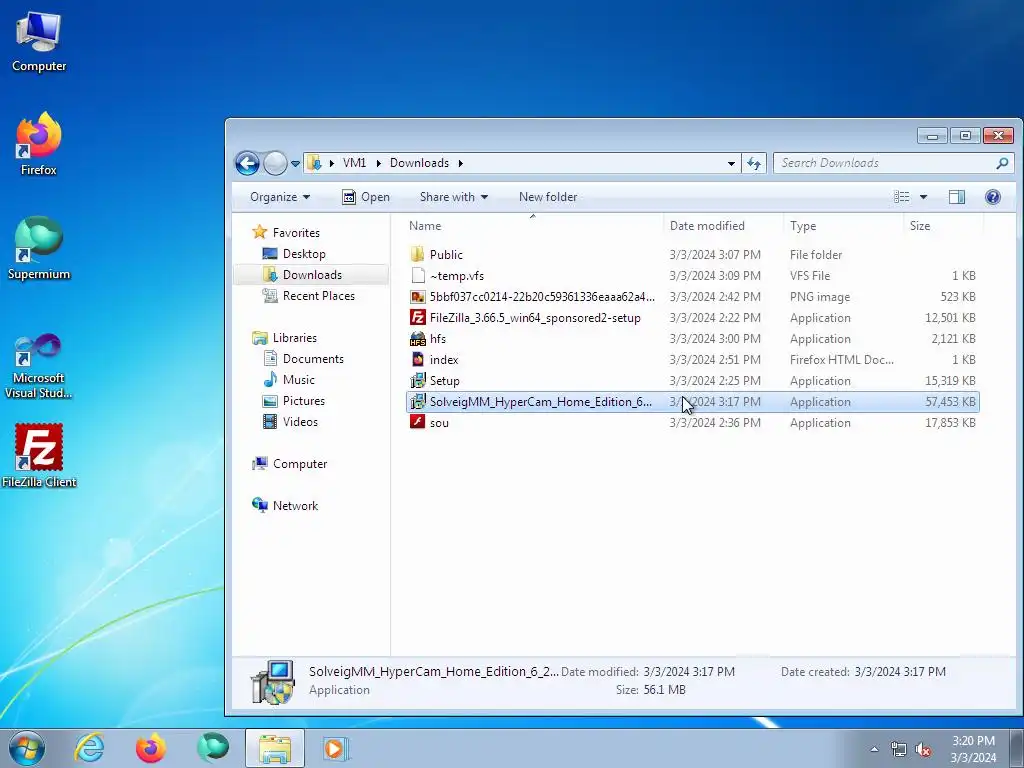Select the Setup application file
This screenshot has width=1024, height=768.
(x=692, y=381)
